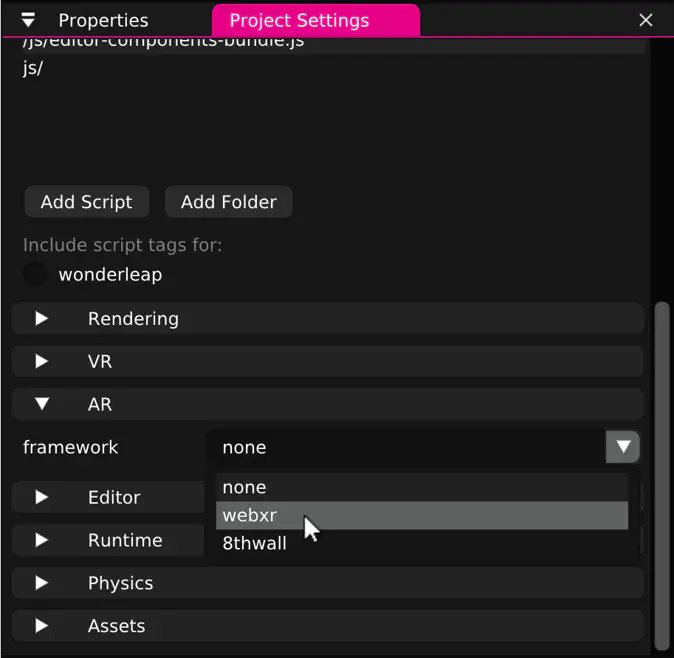
Task: Expand the Editor section triangle
Action: pyautogui.click(x=42, y=497)
